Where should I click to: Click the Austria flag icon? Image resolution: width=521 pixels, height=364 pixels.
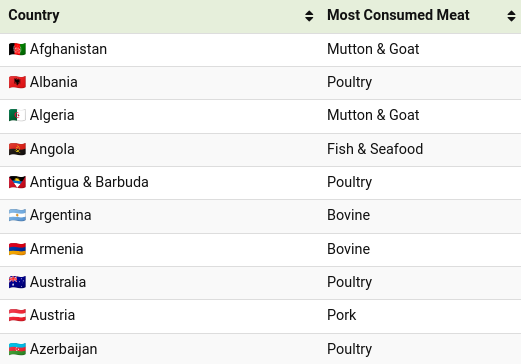click(17, 315)
